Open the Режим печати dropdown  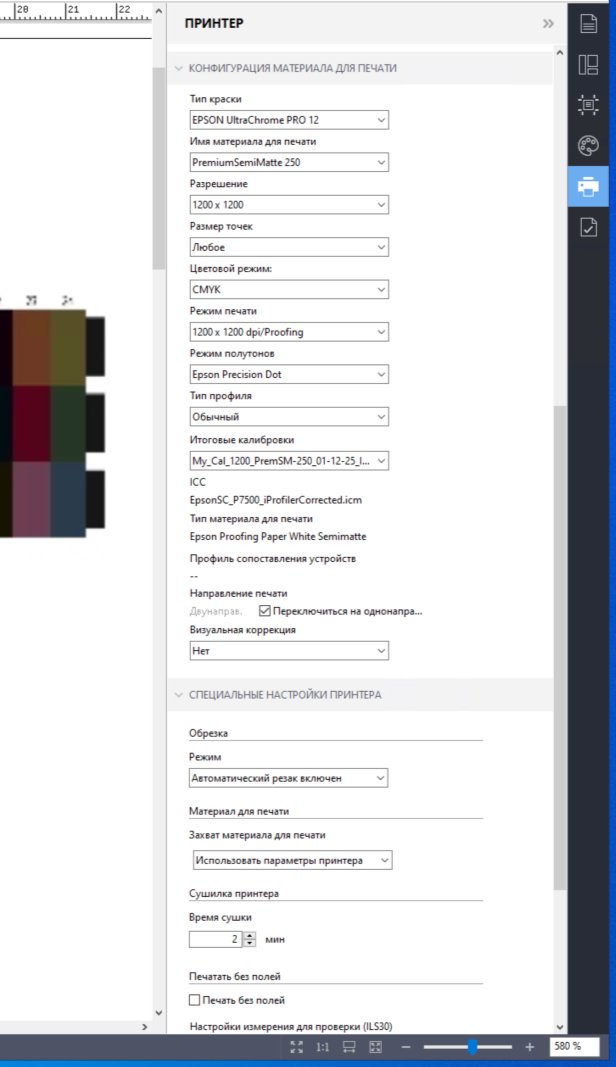pyautogui.click(x=289, y=332)
